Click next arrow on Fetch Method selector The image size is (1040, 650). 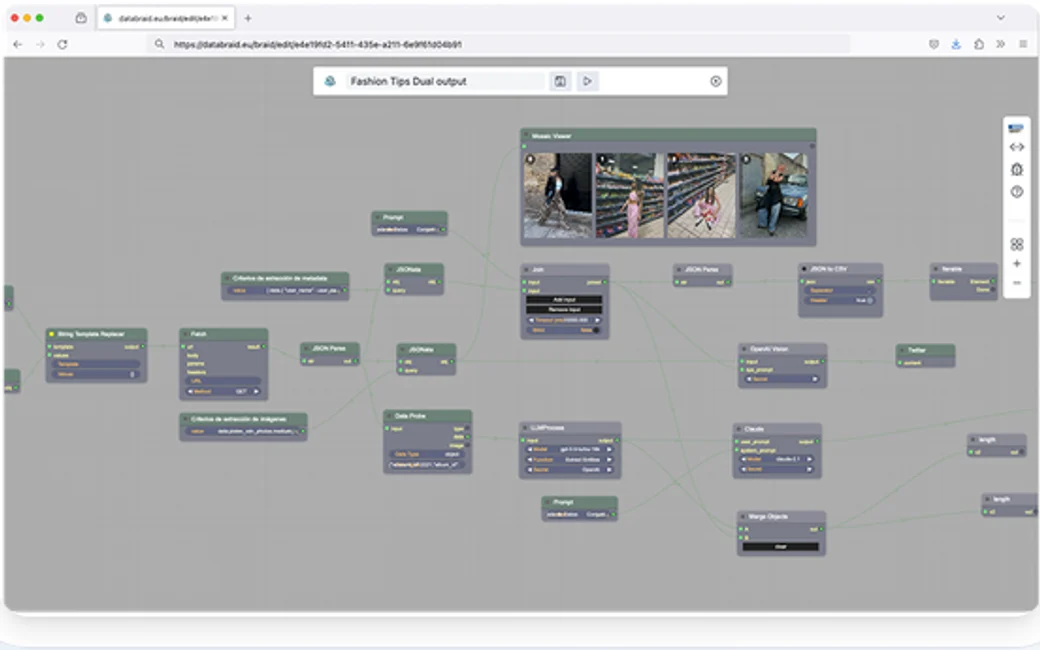click(x=257, y=391)
